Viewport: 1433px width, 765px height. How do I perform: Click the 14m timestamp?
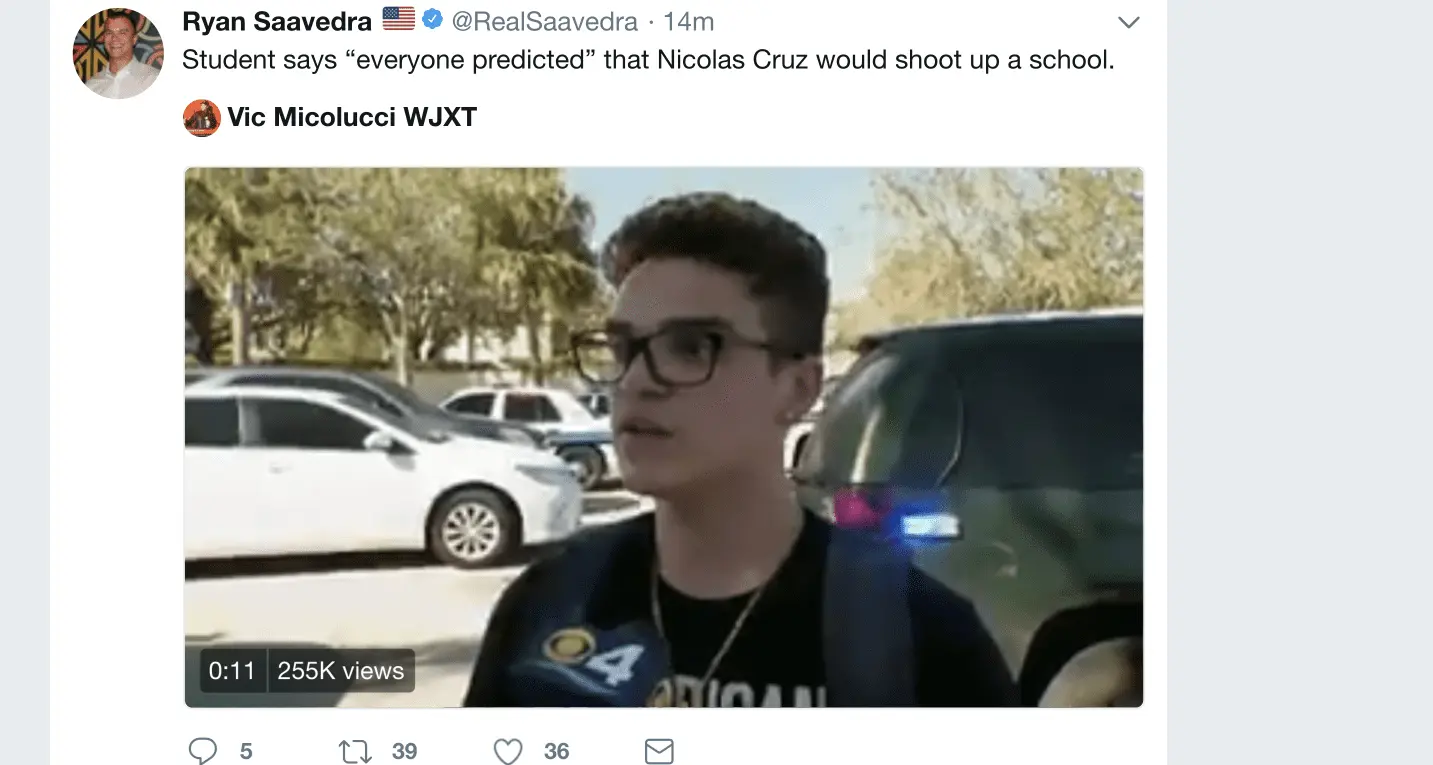(689, 20)
